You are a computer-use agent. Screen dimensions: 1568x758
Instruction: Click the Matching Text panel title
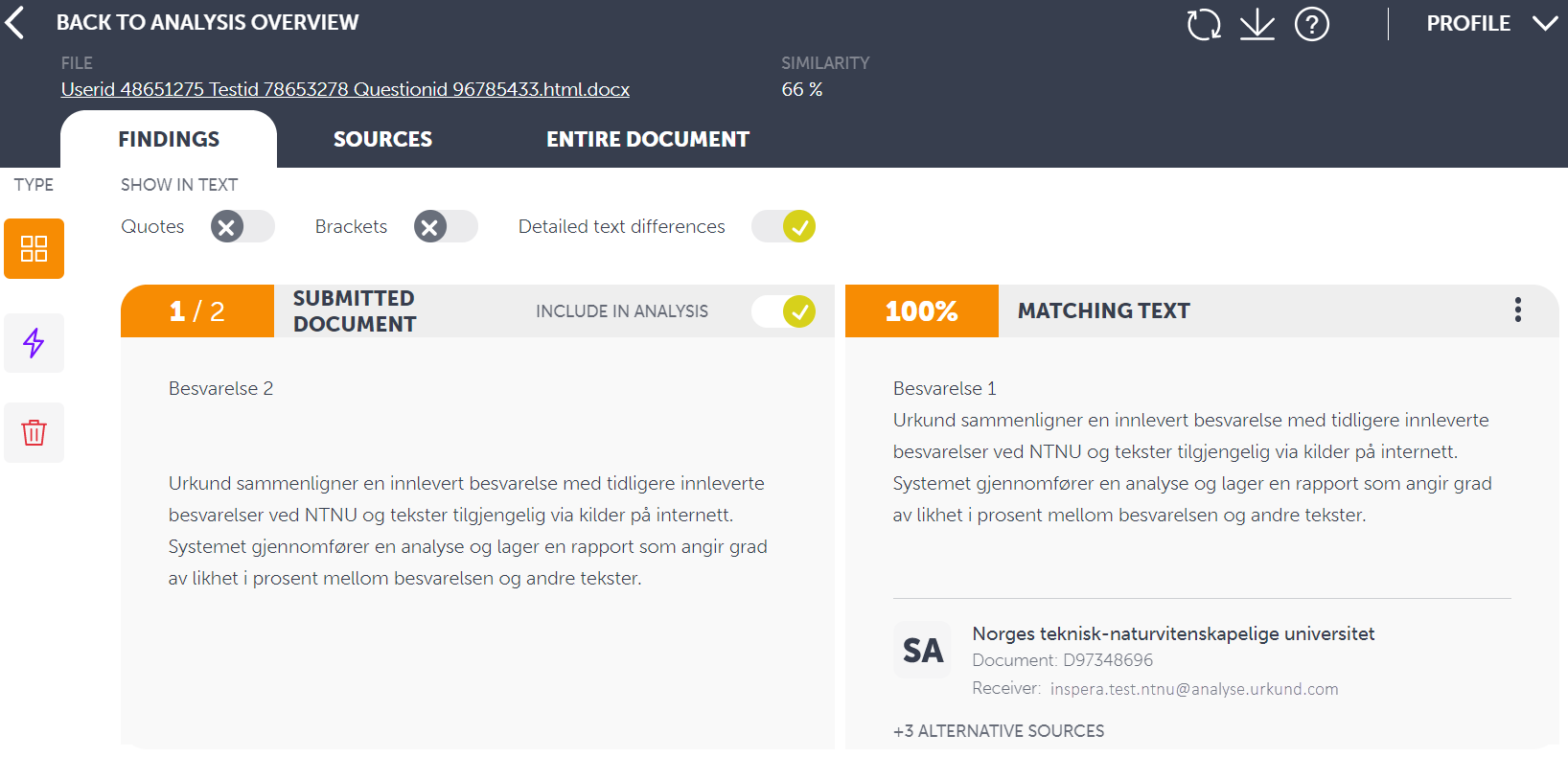1104,310
